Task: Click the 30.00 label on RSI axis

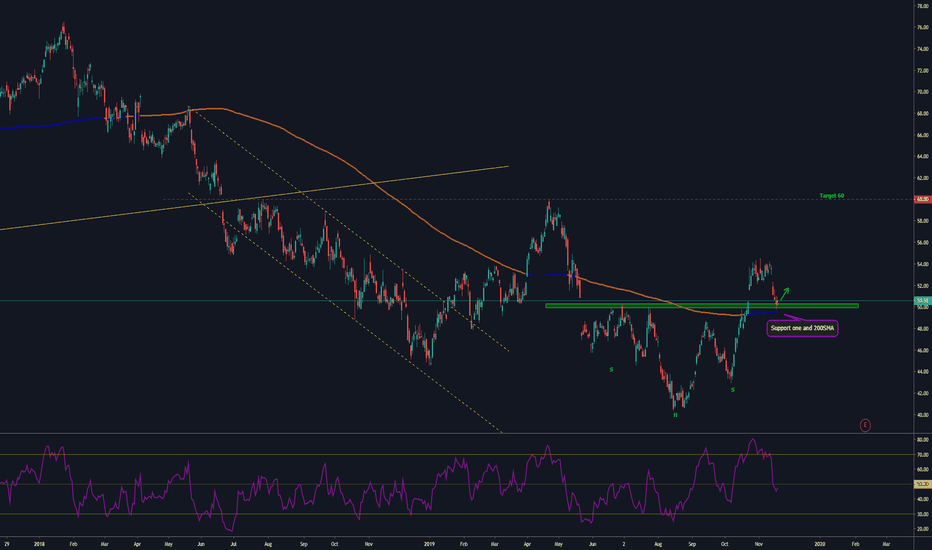Action: pyautogui.click(x=922, y=514)
